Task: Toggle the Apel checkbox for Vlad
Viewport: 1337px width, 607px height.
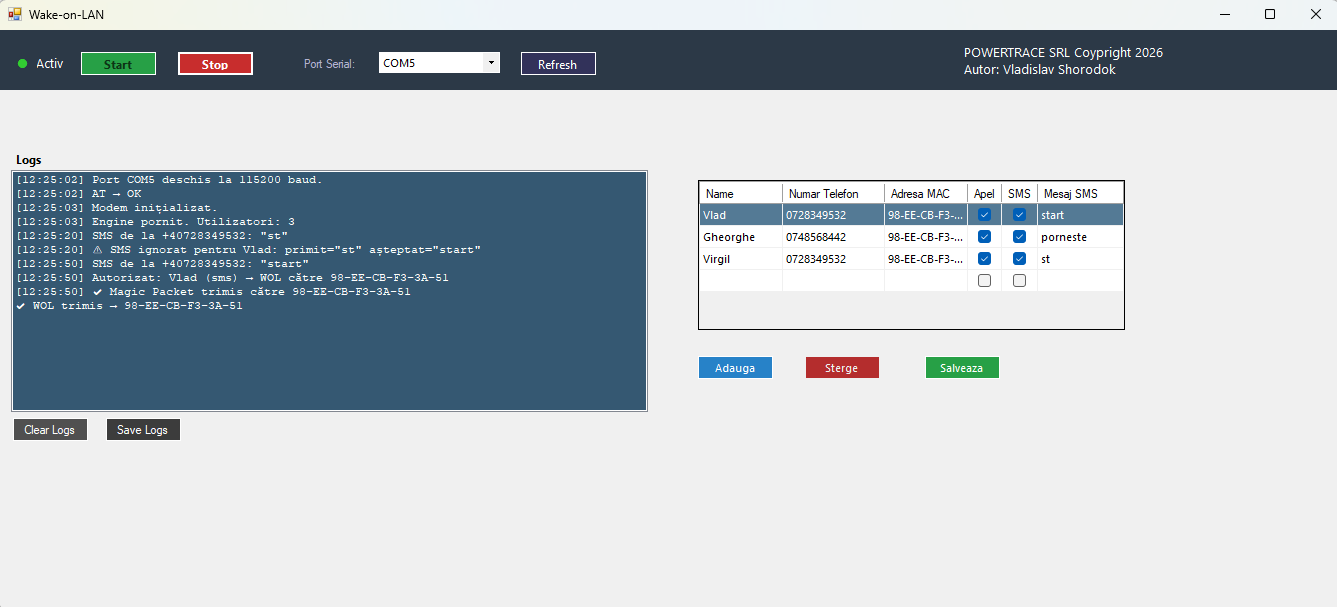Action: tap(984, 215)
